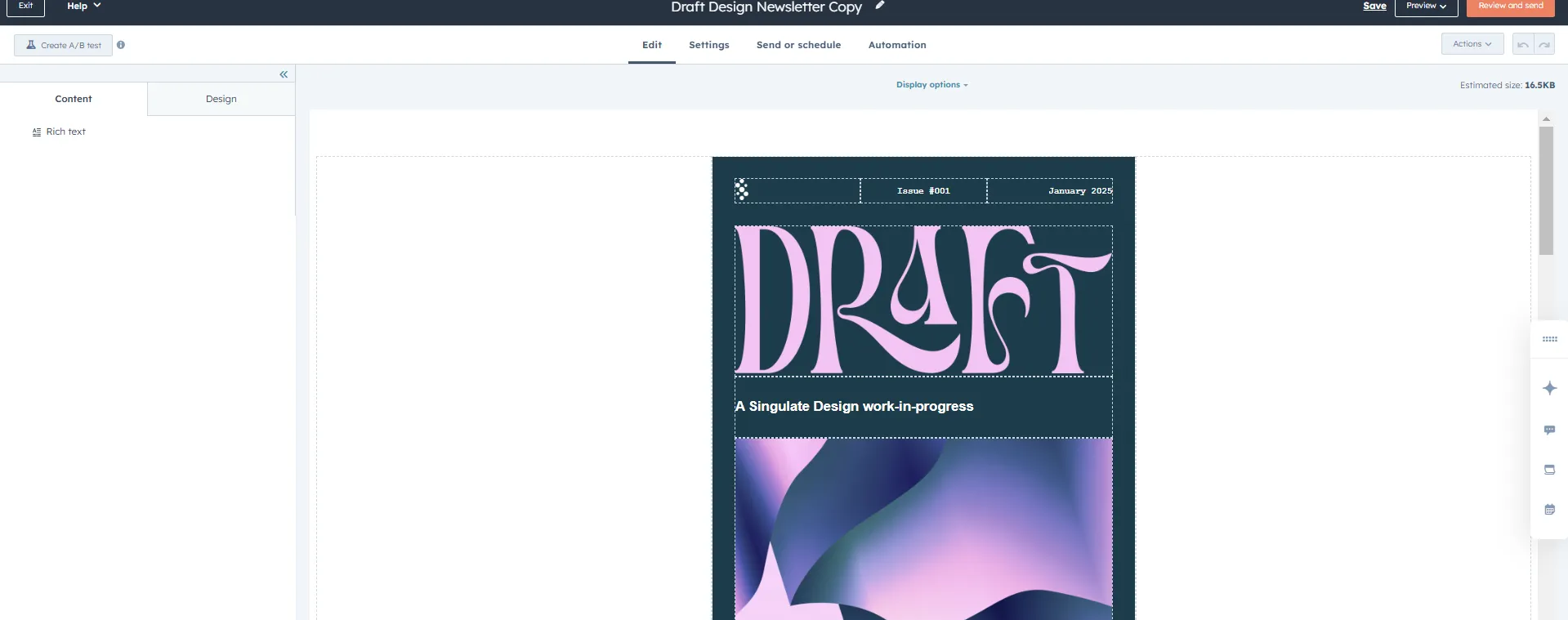
Task: Open the comments chat bubble icon
Action: tap(1550, 430)
